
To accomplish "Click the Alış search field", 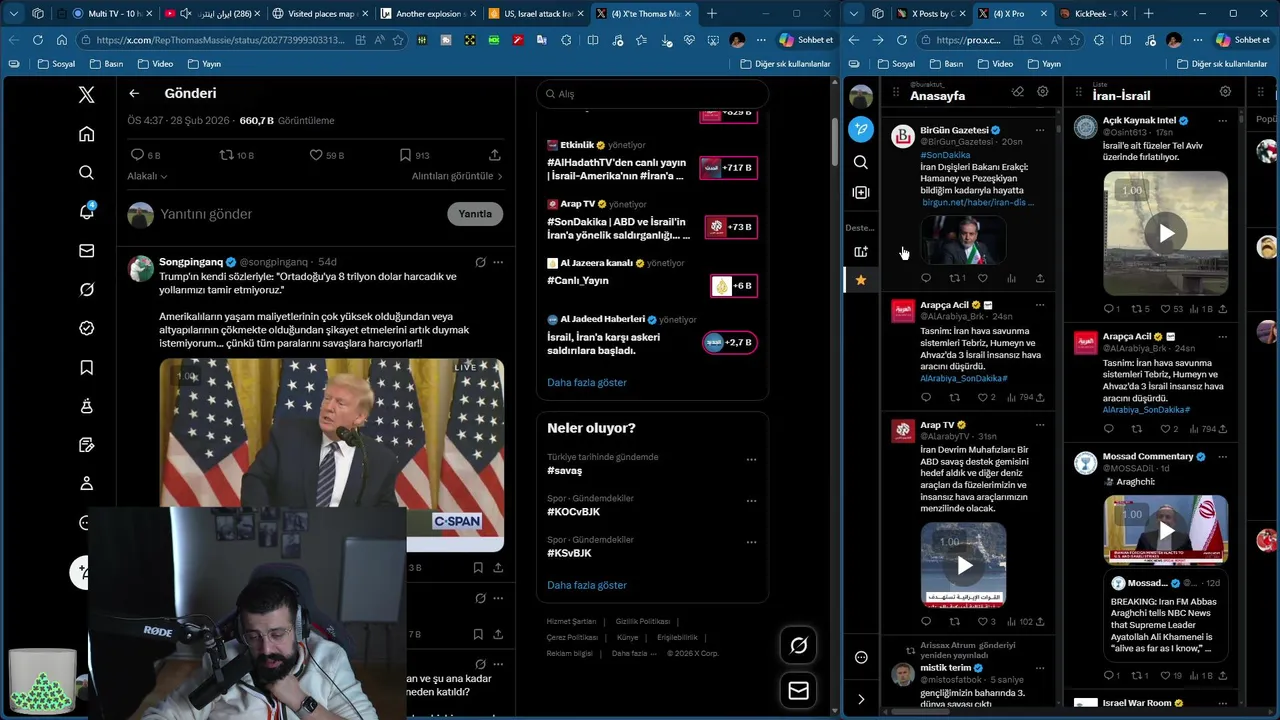I will tap(652, 94).
